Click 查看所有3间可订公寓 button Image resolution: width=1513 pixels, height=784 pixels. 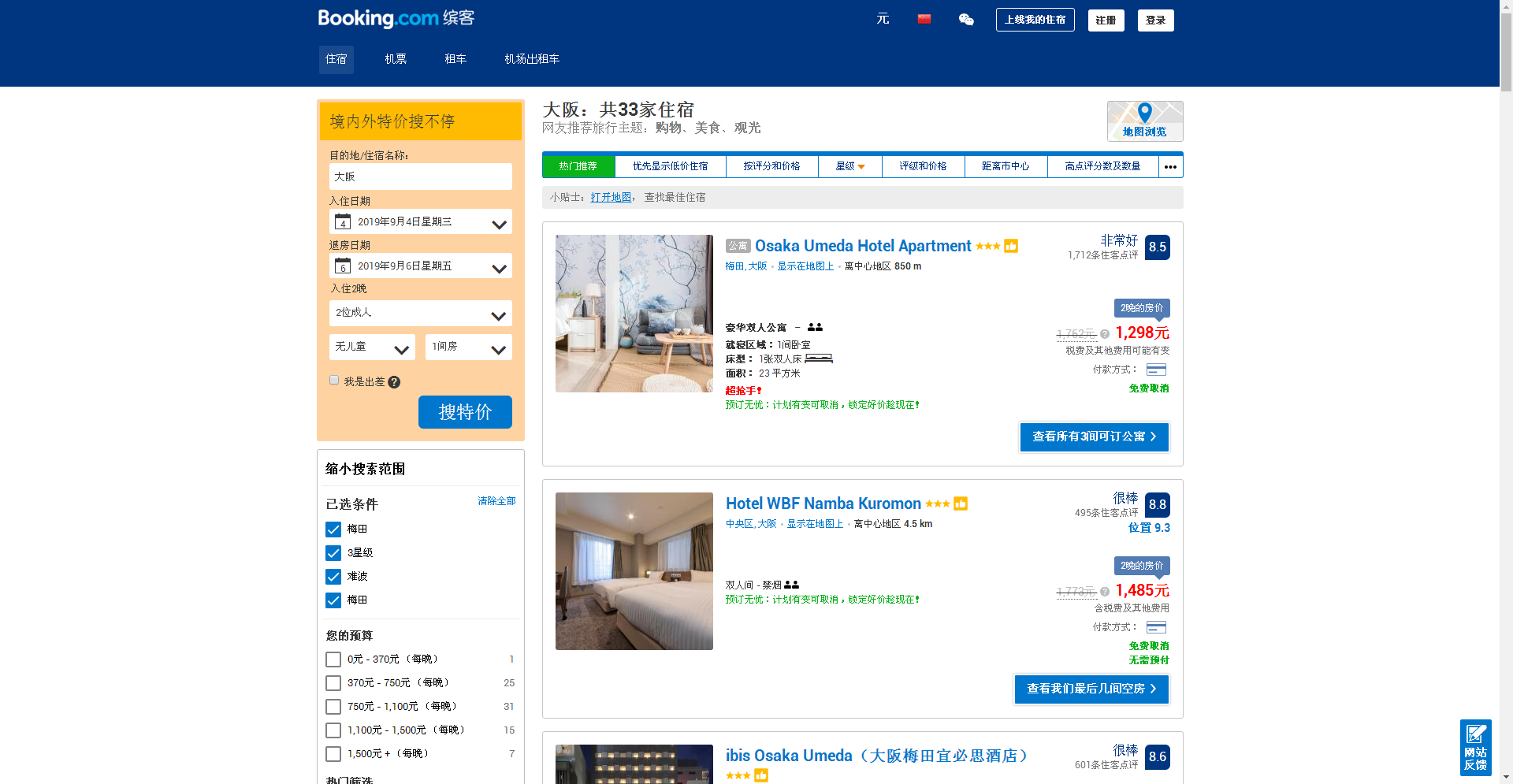1095,437
